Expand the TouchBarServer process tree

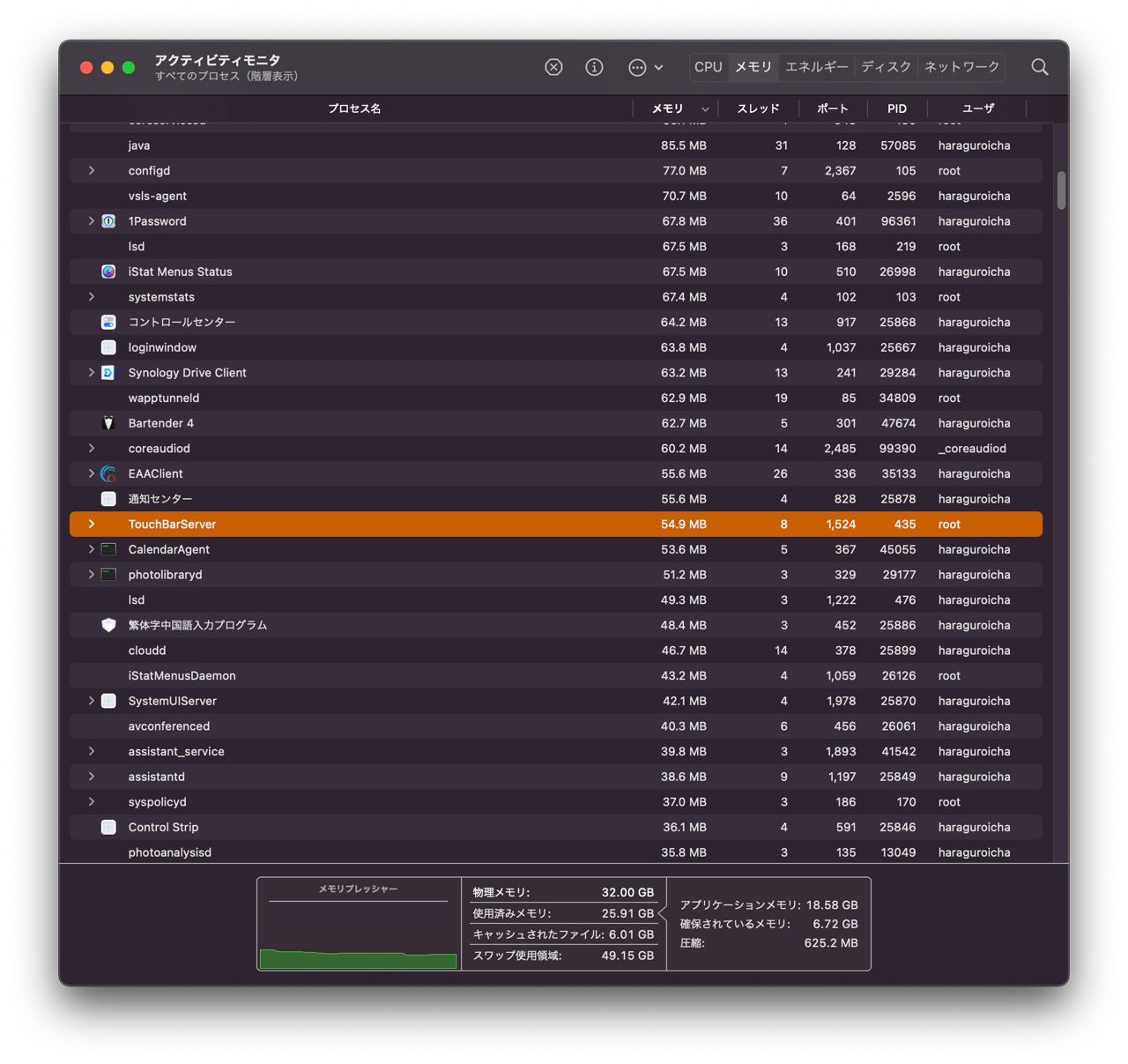(91, 524)
